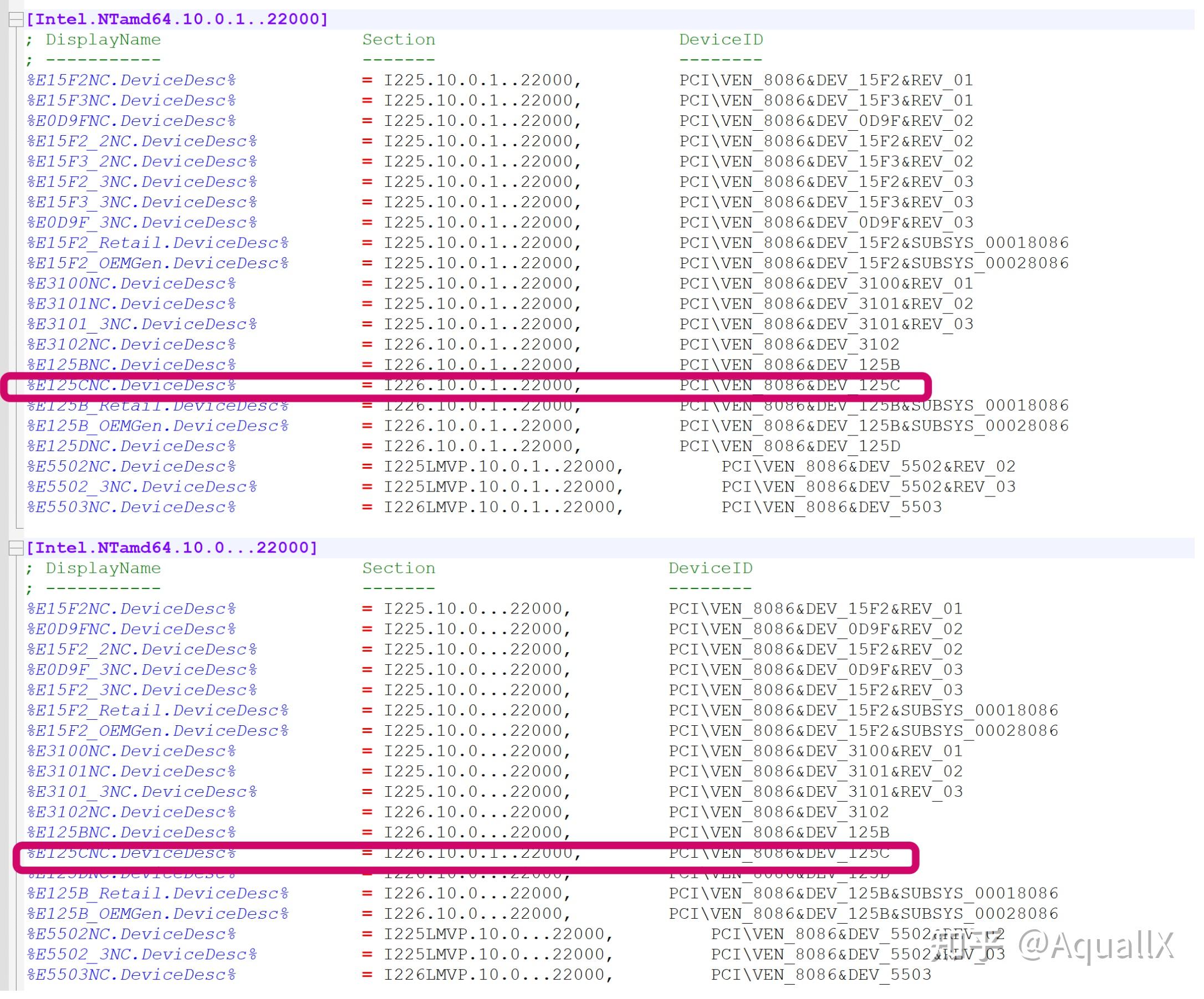Select the %E0D9FNC.DeviceDesc% entry in second section
Viewport: 1204px width, 999px height.
click(x=132, y=629)
